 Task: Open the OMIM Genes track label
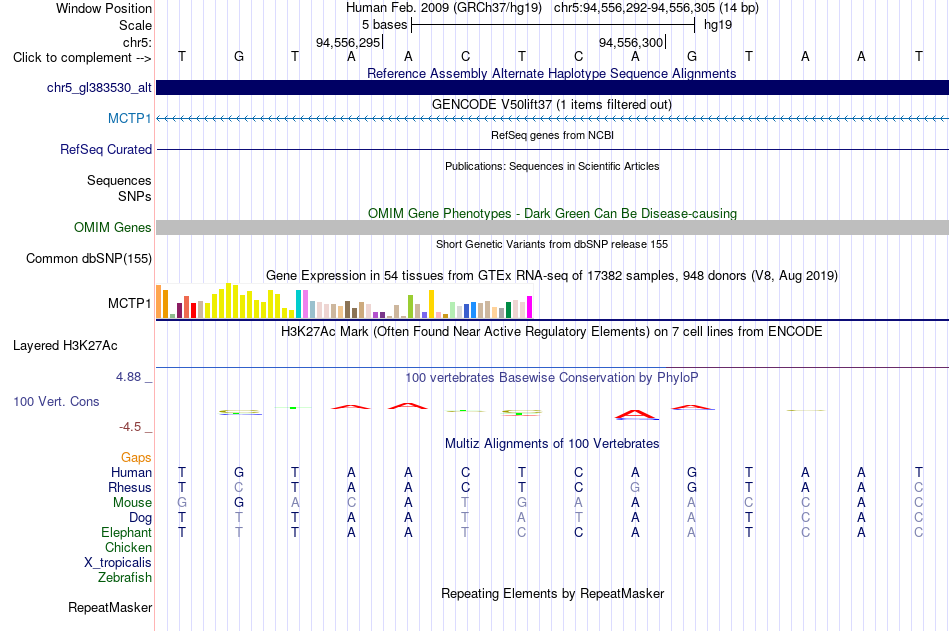point(112,227)
